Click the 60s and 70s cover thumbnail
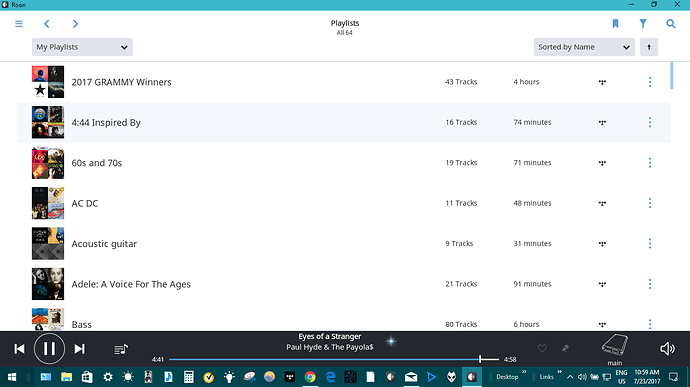This screenshot has width=690, height=387. [x=48, y=163]
